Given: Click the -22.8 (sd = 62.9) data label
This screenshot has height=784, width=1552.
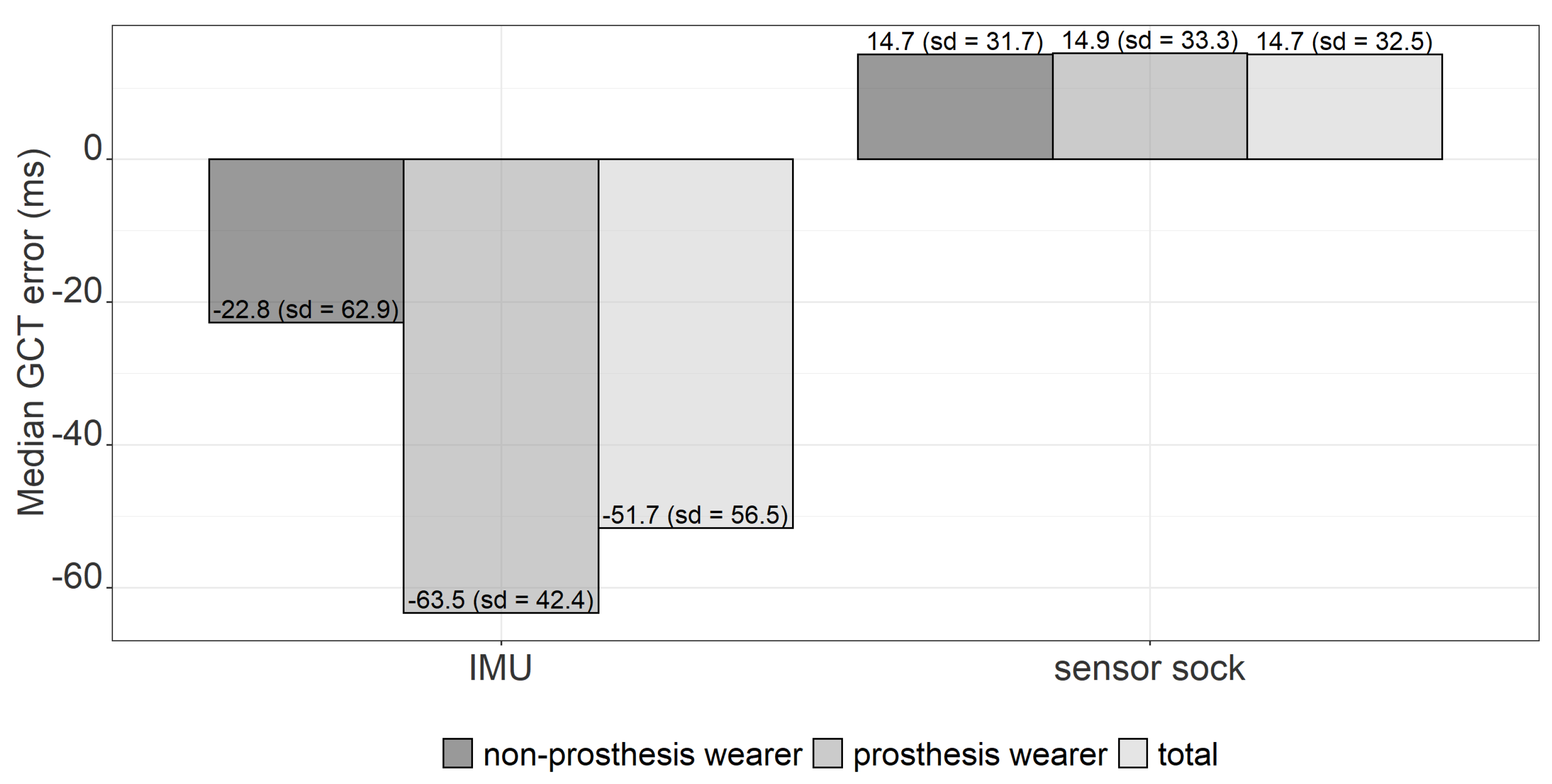Looking at the screenshot, I should click(x=306, y=310).
